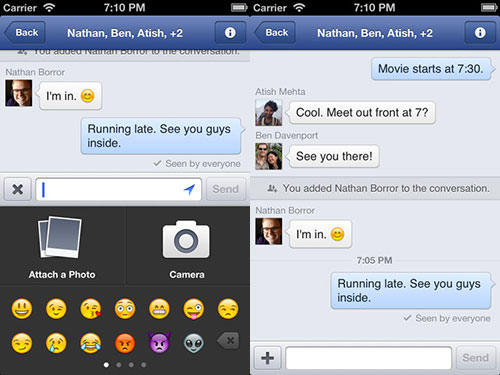Tap 'You added Nathan Borror' notice, right screen
The width and height of the screenshot is (500, 375).
(x=375, y=188)
